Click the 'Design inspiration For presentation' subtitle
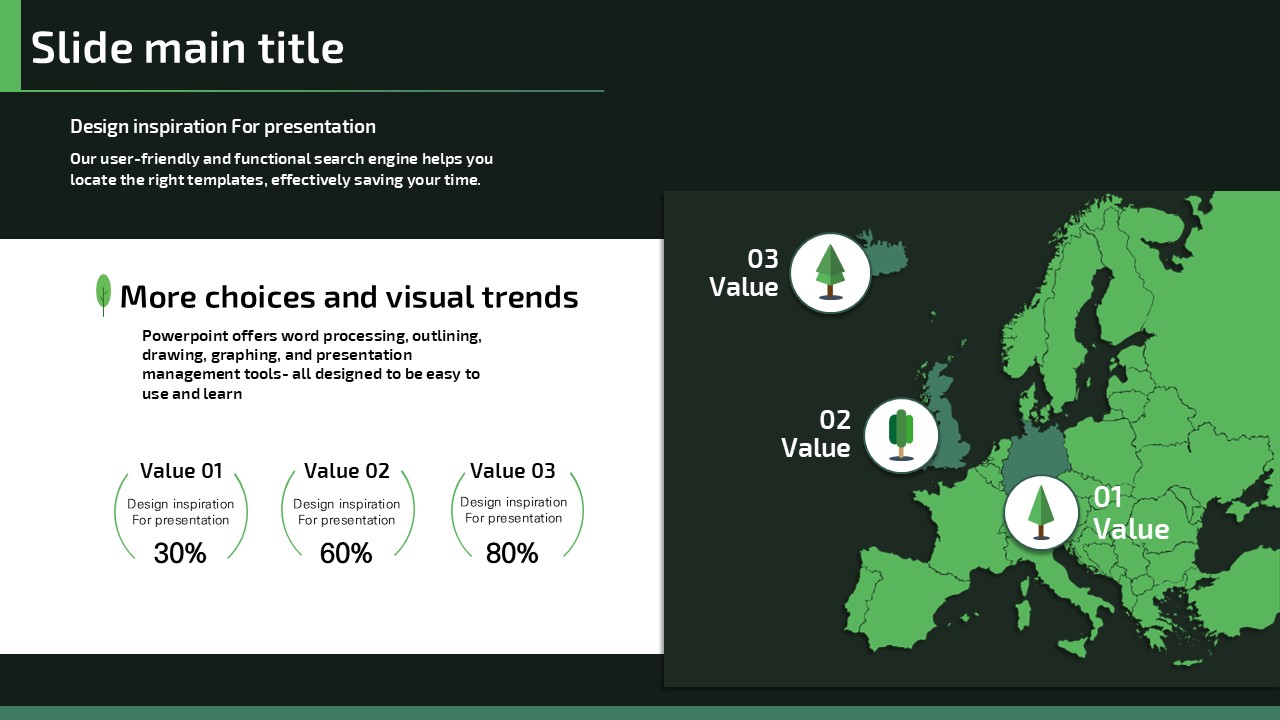The width and height of the screenshot is (1280, 720). 223,126
